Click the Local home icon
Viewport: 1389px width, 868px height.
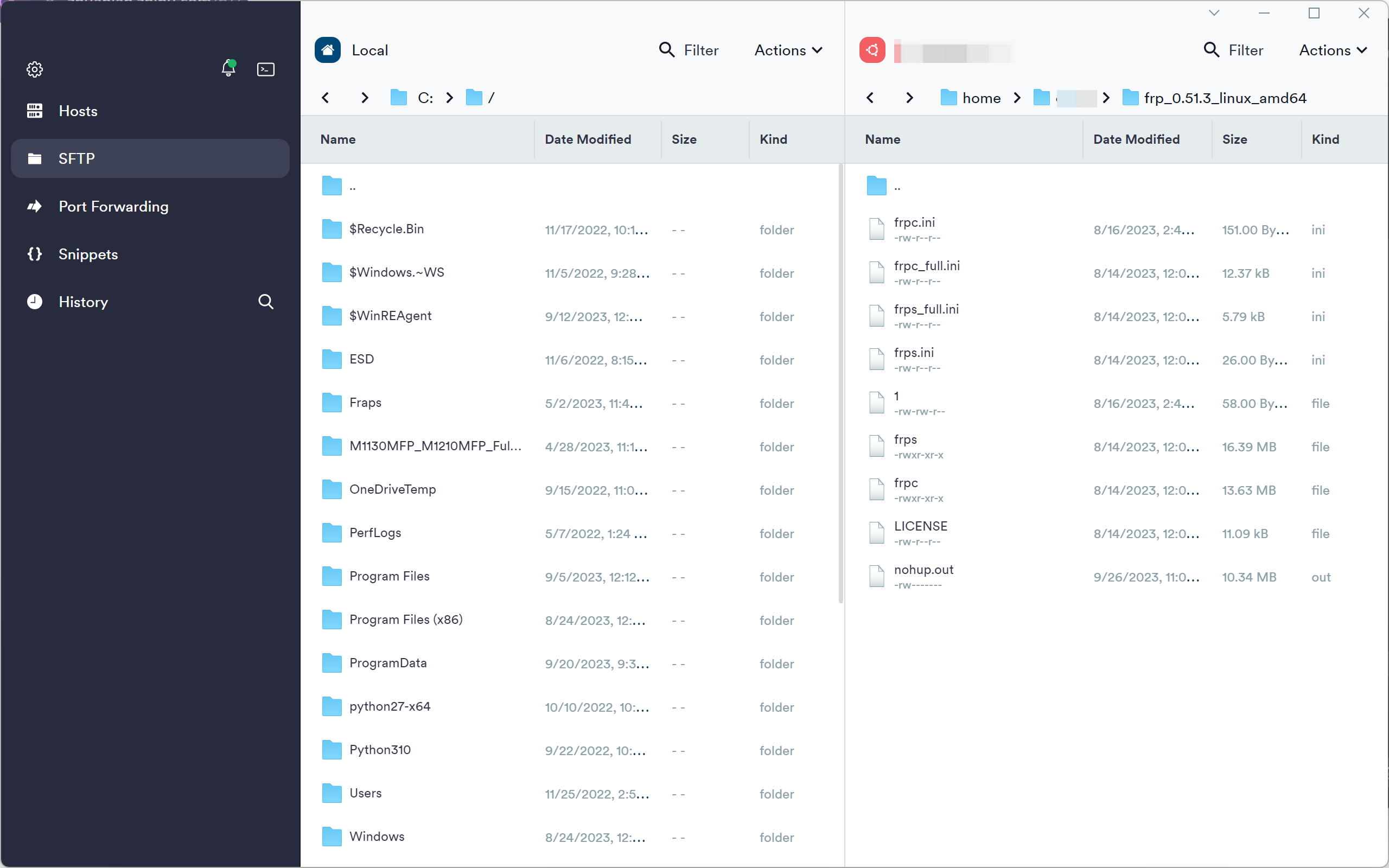point(328,50)
